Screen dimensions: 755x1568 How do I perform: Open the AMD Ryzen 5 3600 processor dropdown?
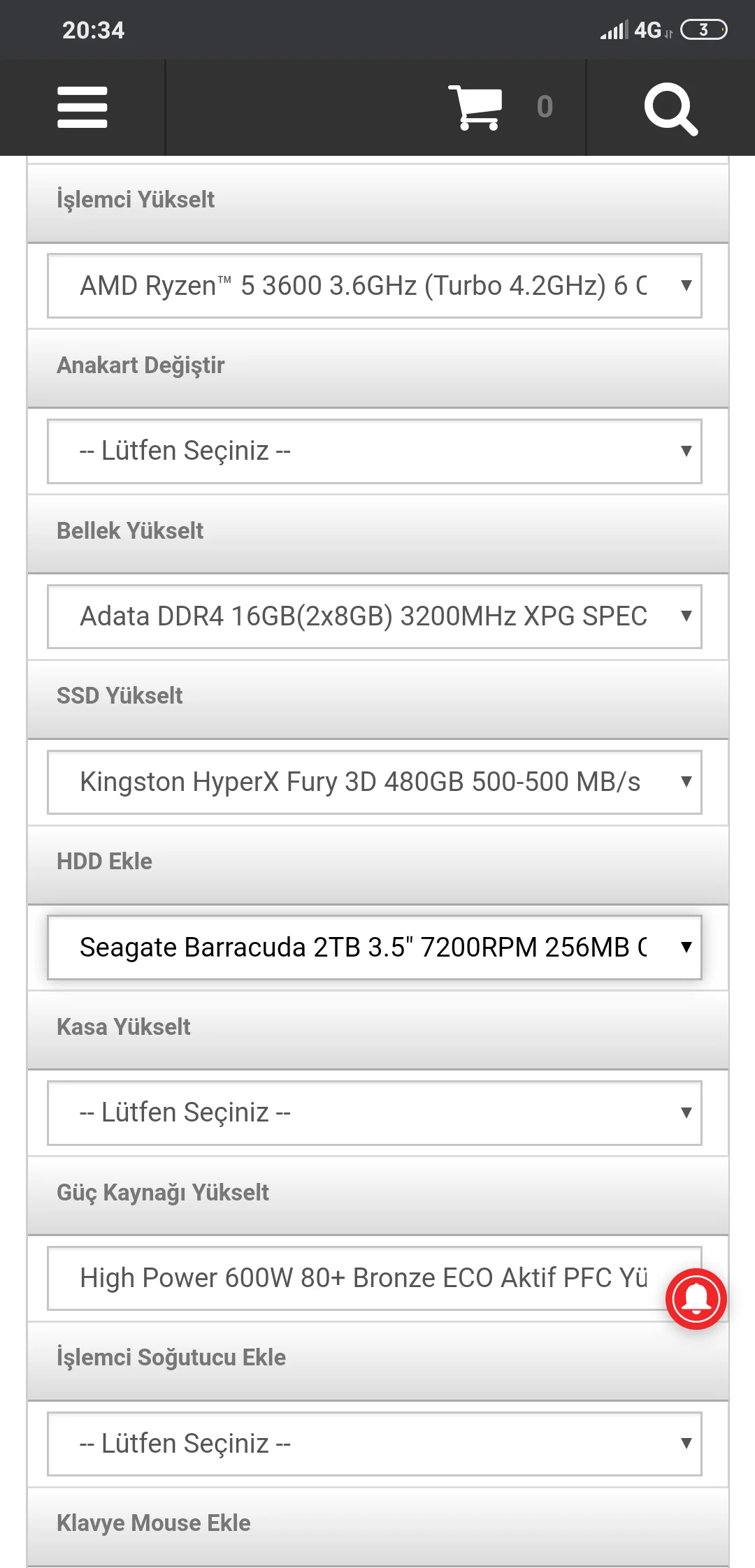375,286
